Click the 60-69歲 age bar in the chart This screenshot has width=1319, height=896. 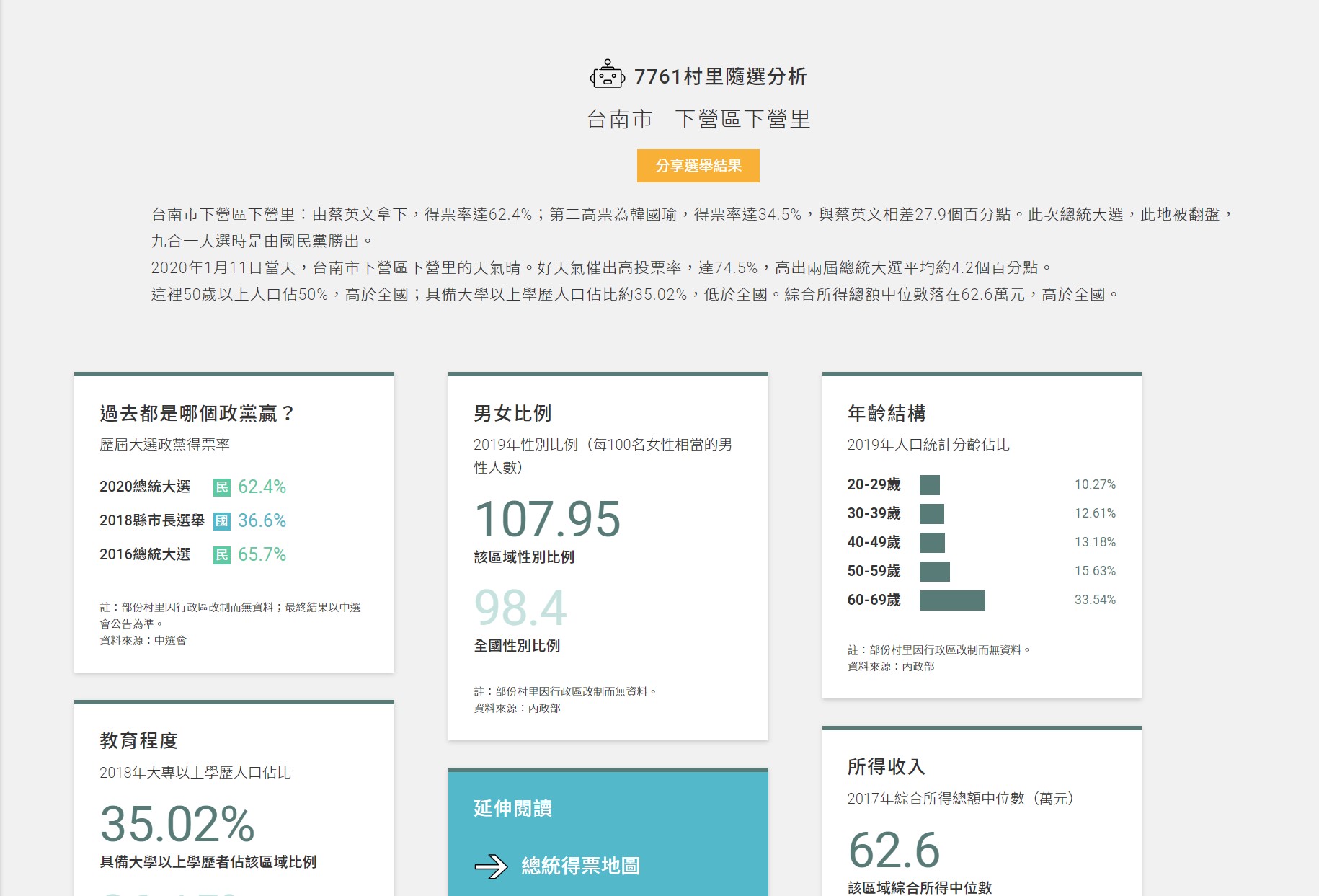point(951,600)
